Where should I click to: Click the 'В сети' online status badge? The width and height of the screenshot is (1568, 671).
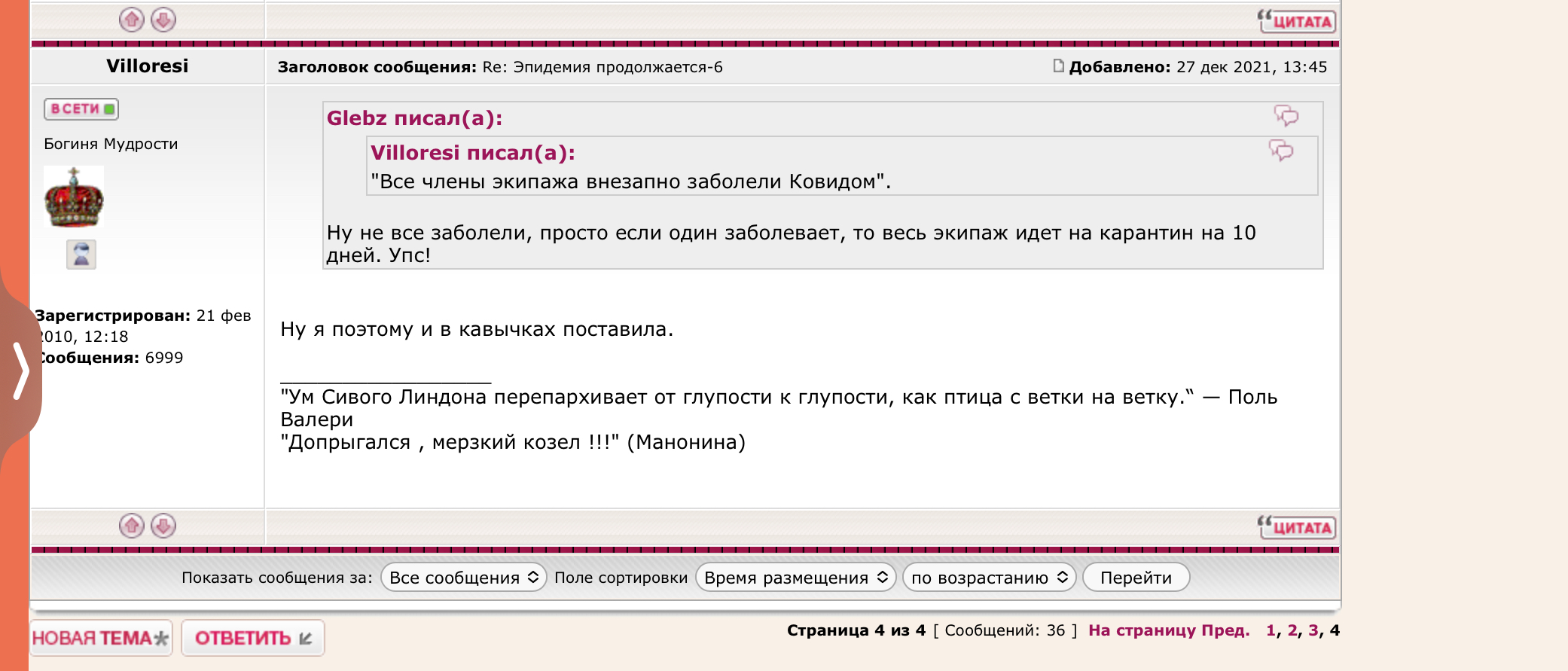81,109
